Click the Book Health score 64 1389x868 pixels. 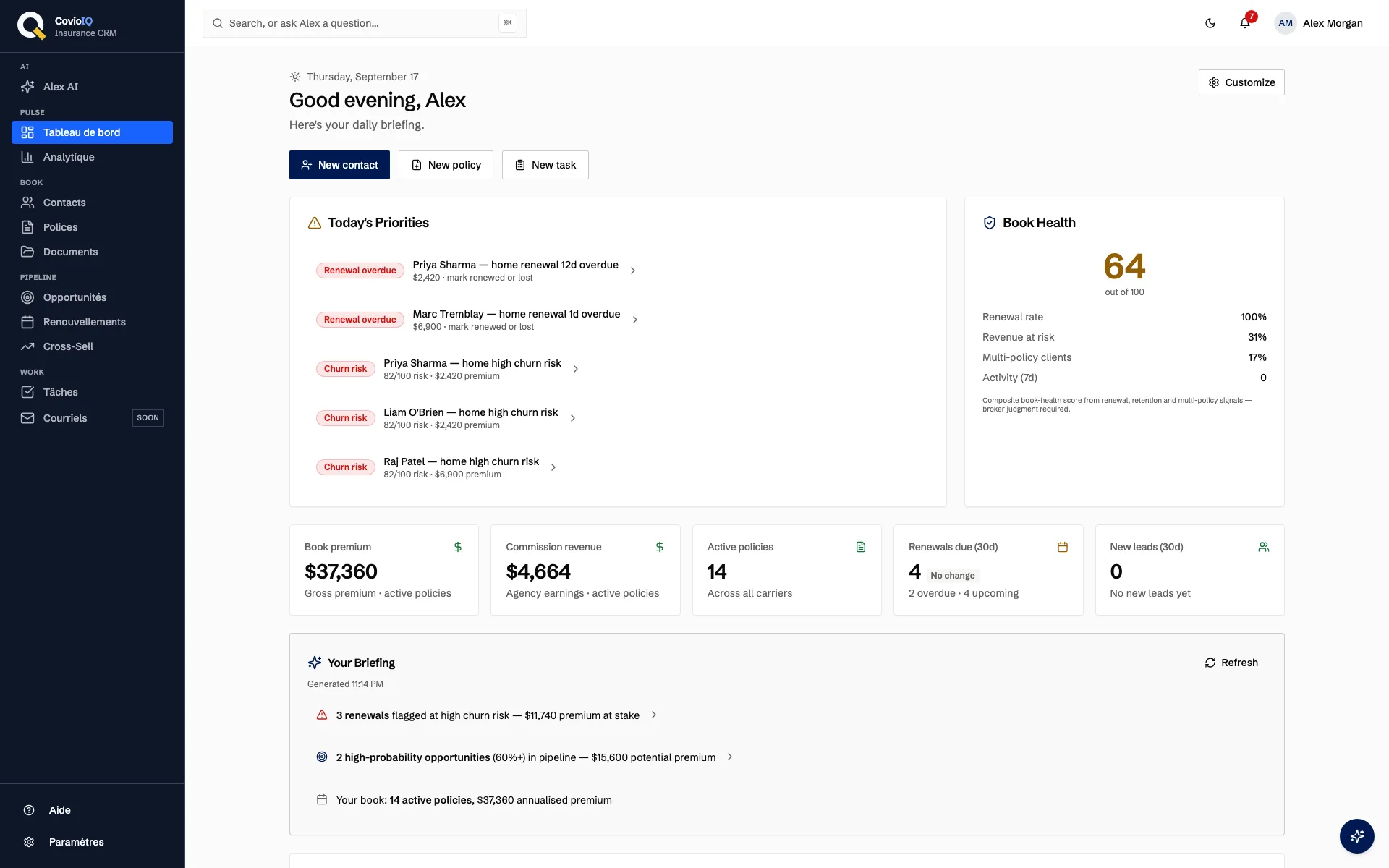tap(1124, 267)
